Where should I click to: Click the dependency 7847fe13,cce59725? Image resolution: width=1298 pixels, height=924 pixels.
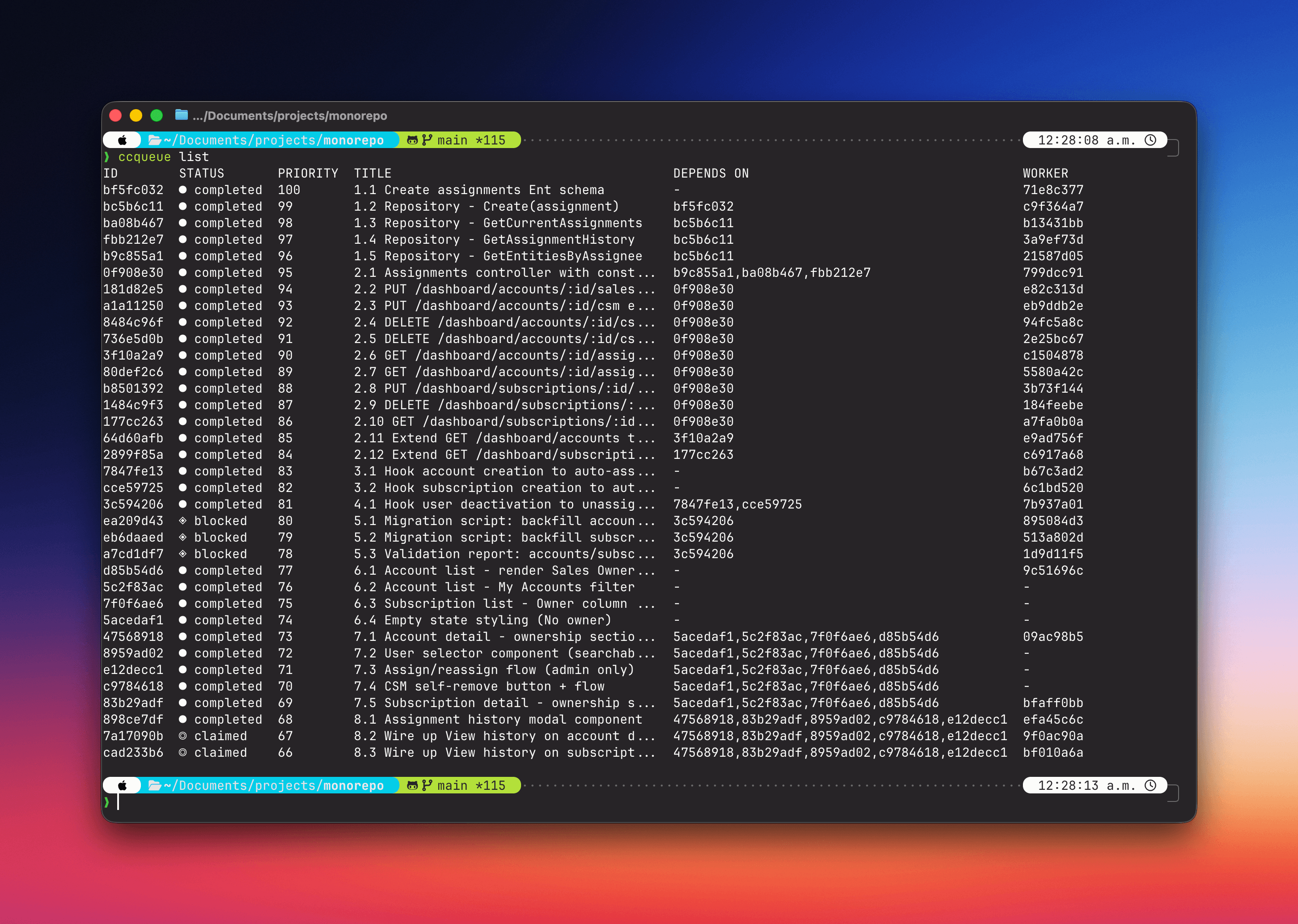pos(738,504)
